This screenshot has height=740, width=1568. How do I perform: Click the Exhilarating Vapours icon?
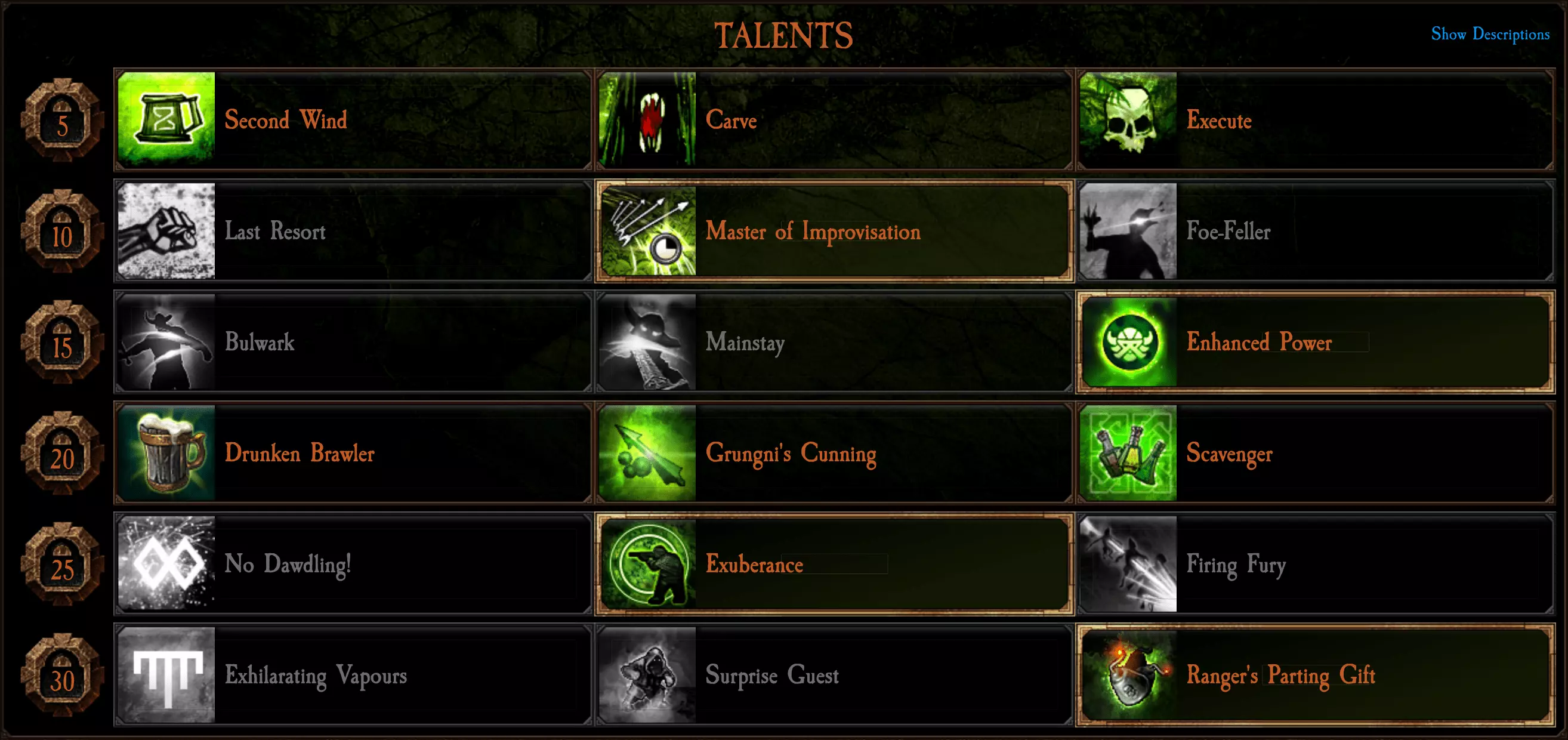tap(166, 675)
